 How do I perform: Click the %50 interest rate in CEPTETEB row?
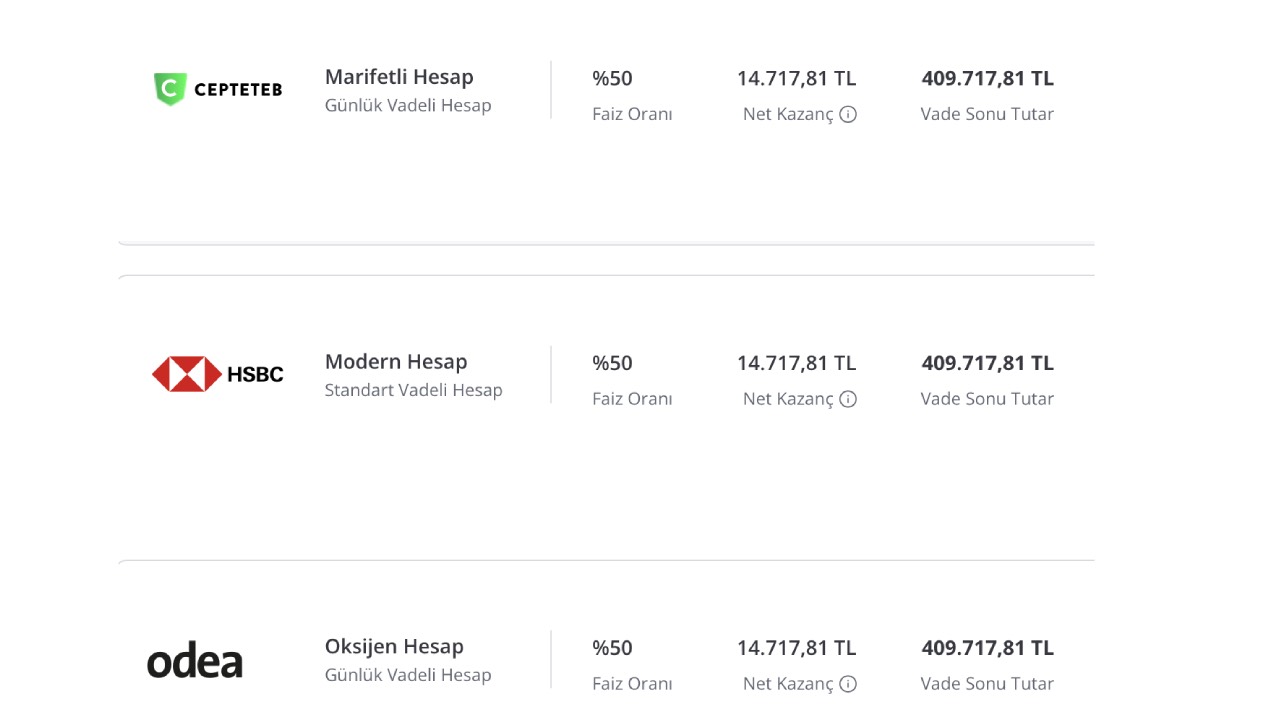pos(612,78)
